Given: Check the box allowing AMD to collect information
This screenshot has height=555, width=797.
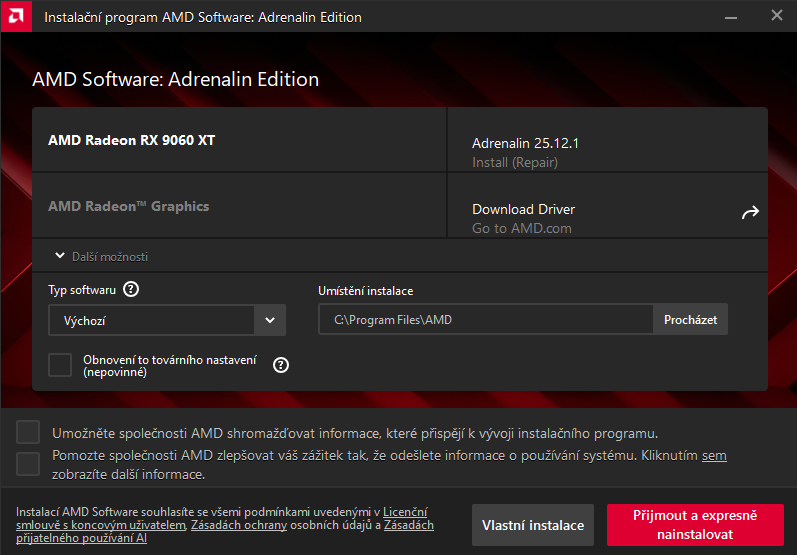Looking at the screenshot, I should click(x=28, y=432).
